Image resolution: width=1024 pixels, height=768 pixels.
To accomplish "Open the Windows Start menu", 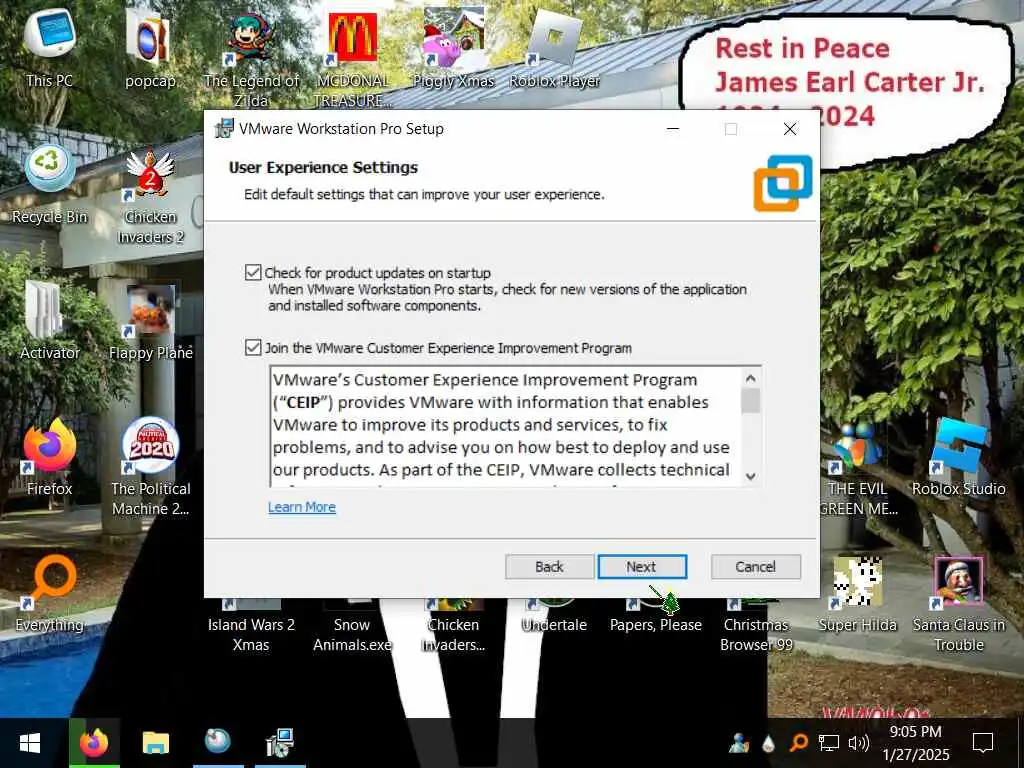I will pyautogui.click(x=30, y=743).
